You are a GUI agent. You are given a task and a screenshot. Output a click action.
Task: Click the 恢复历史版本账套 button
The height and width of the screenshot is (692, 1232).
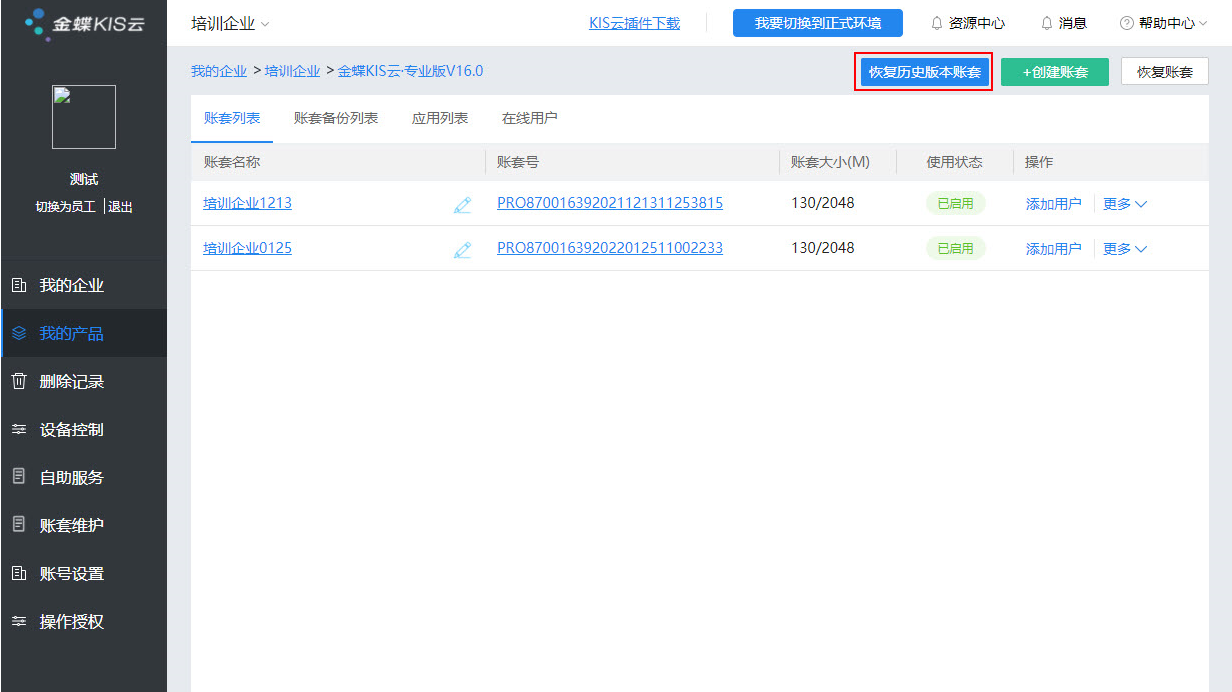pyautogui.click(x=925, y=72)
